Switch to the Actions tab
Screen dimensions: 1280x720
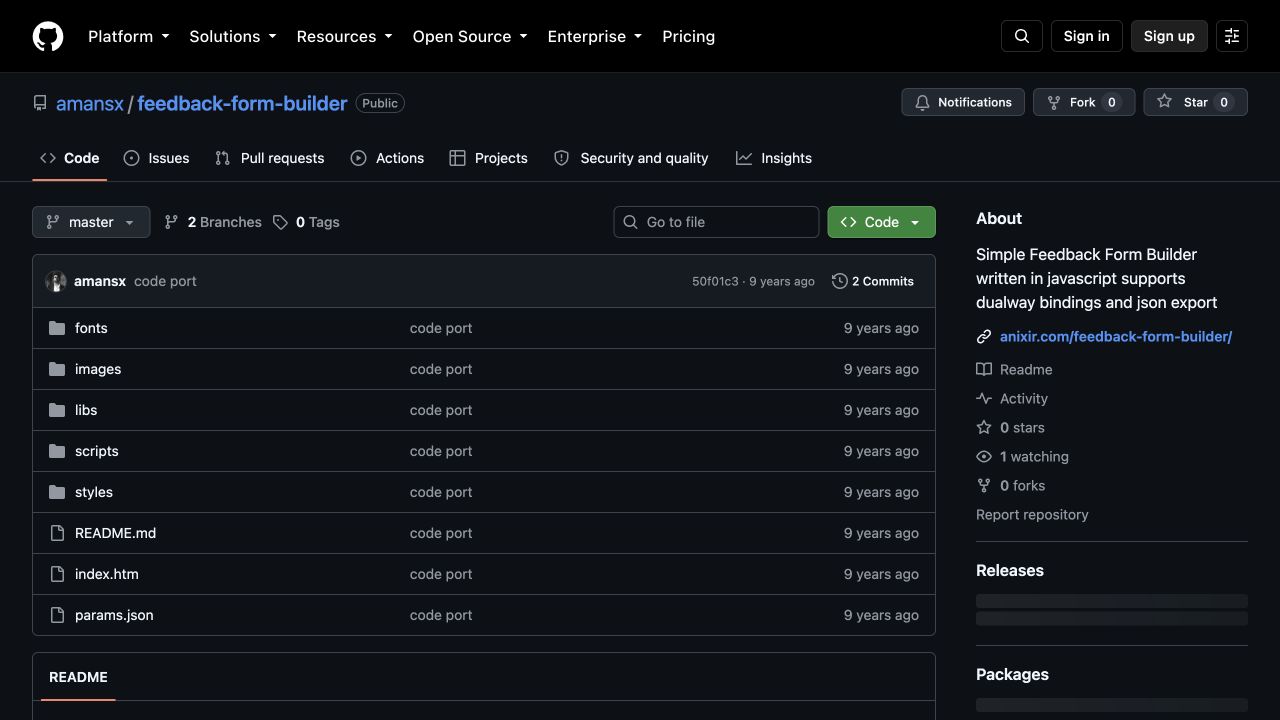click(387, 158)
